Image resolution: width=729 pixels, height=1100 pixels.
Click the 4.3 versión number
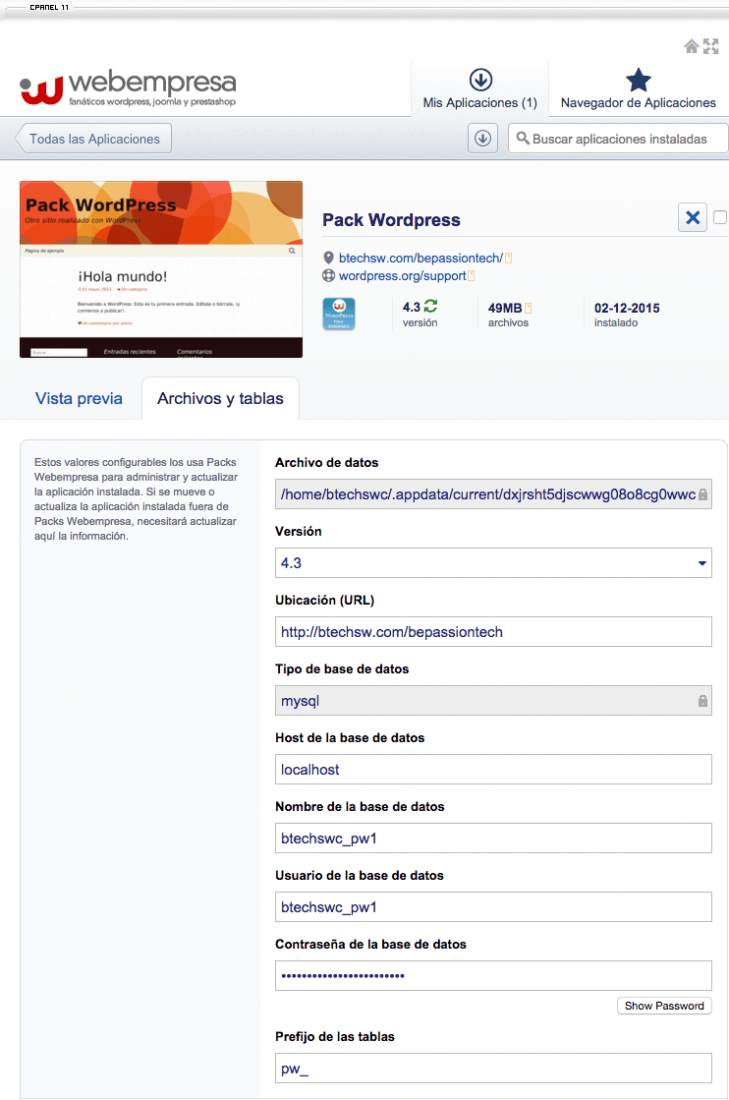point(411,307)
